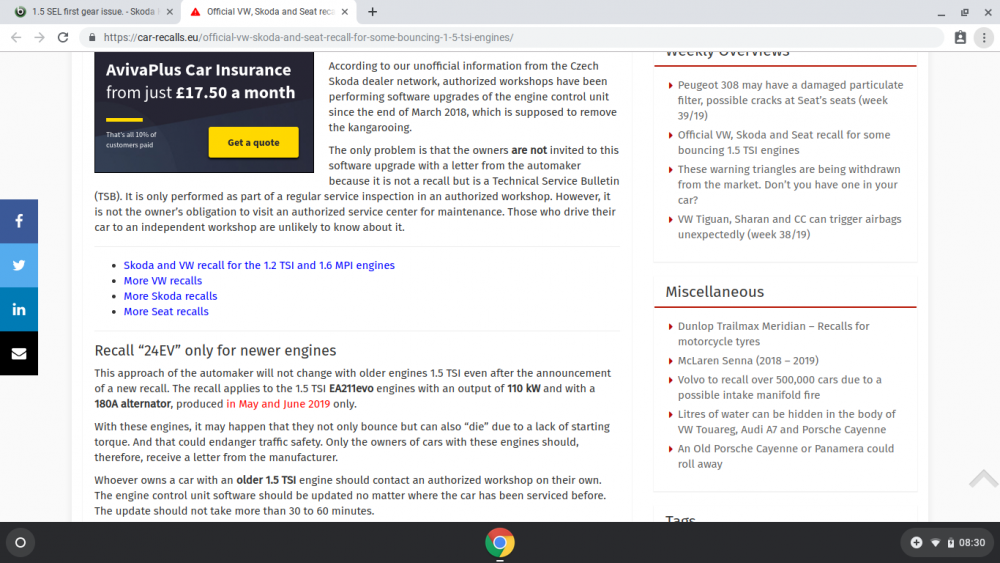
Task: Open VW Tiguan, Sharan and CC airbags article
Action: [x=790, y=226]
